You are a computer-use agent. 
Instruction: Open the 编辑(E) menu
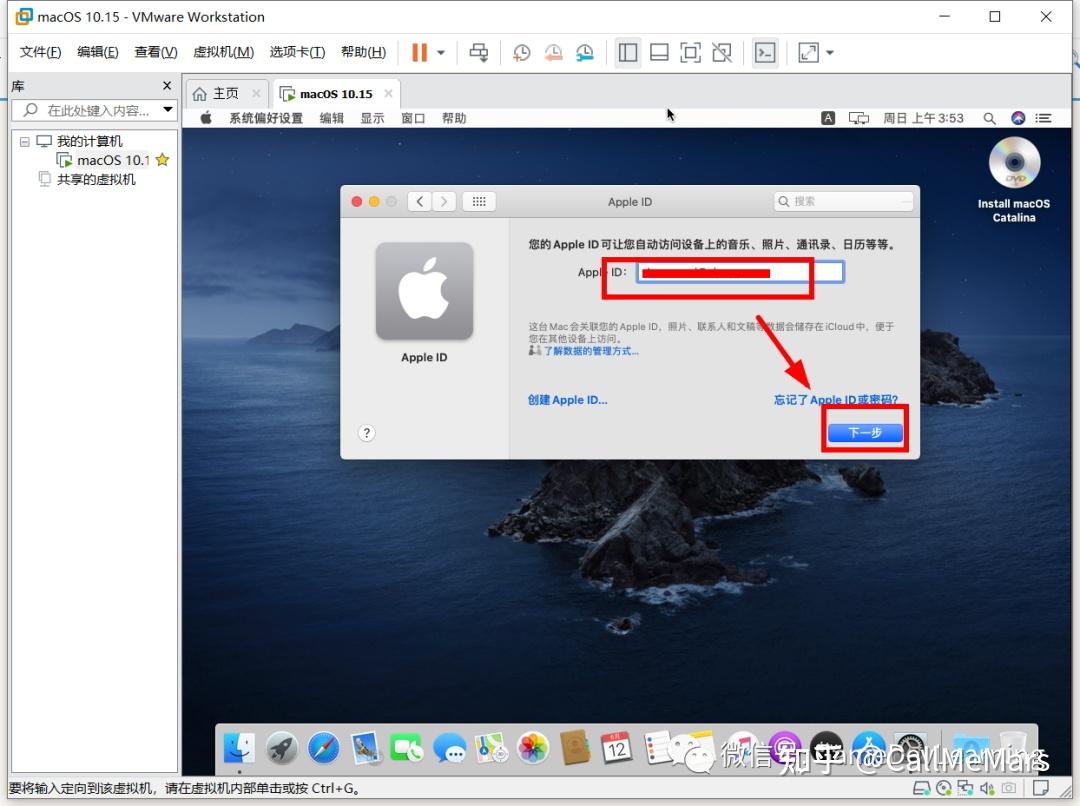pos(97,52)
